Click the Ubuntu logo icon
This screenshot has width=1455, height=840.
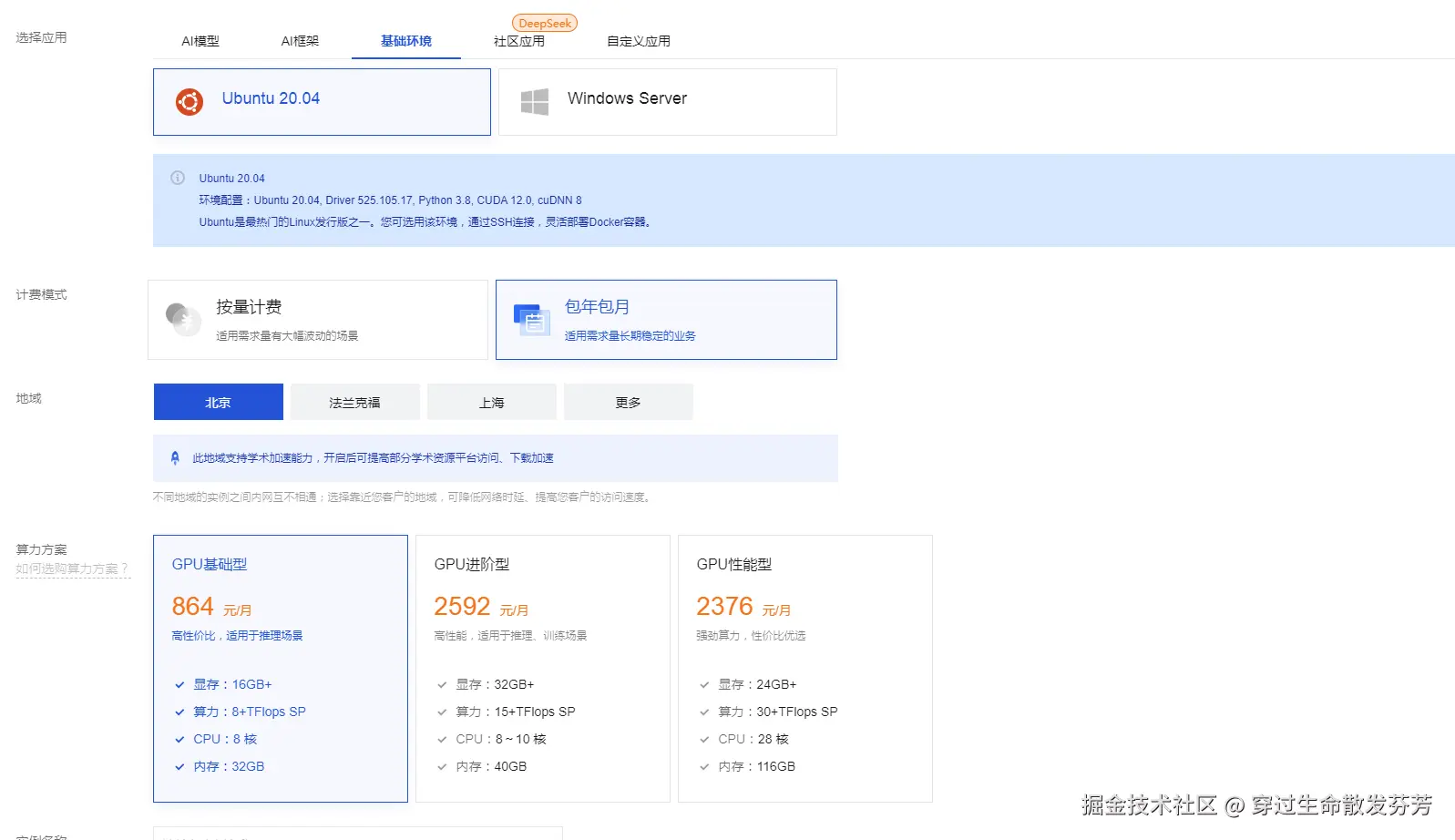(x=190, y=102)
